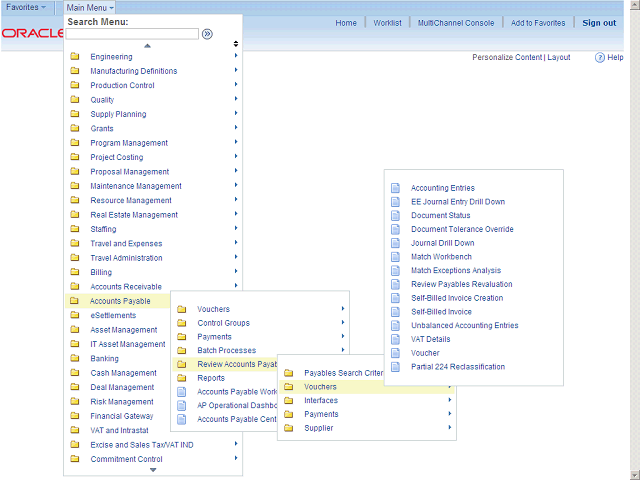Open the Favorites dropdown menu
This screenshot has width=640, height=480.
pyautogui.click(x=26, y=7)
